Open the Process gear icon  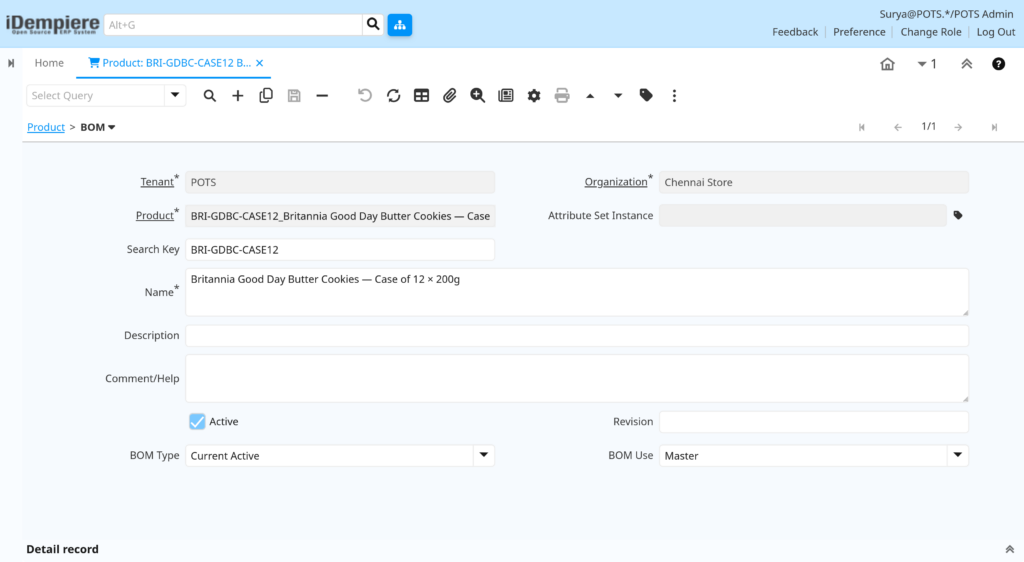[x=534, y=95]
